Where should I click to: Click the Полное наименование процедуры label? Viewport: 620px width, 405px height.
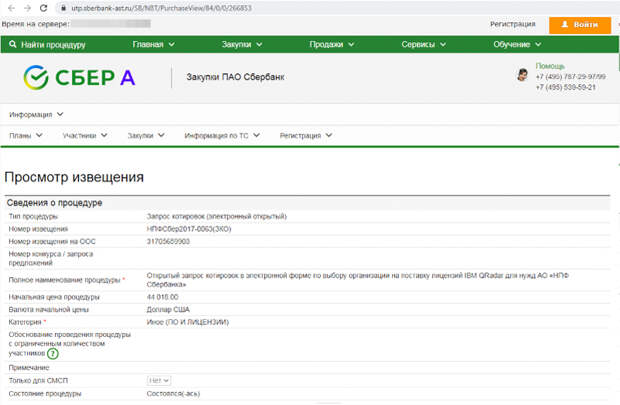64,280
